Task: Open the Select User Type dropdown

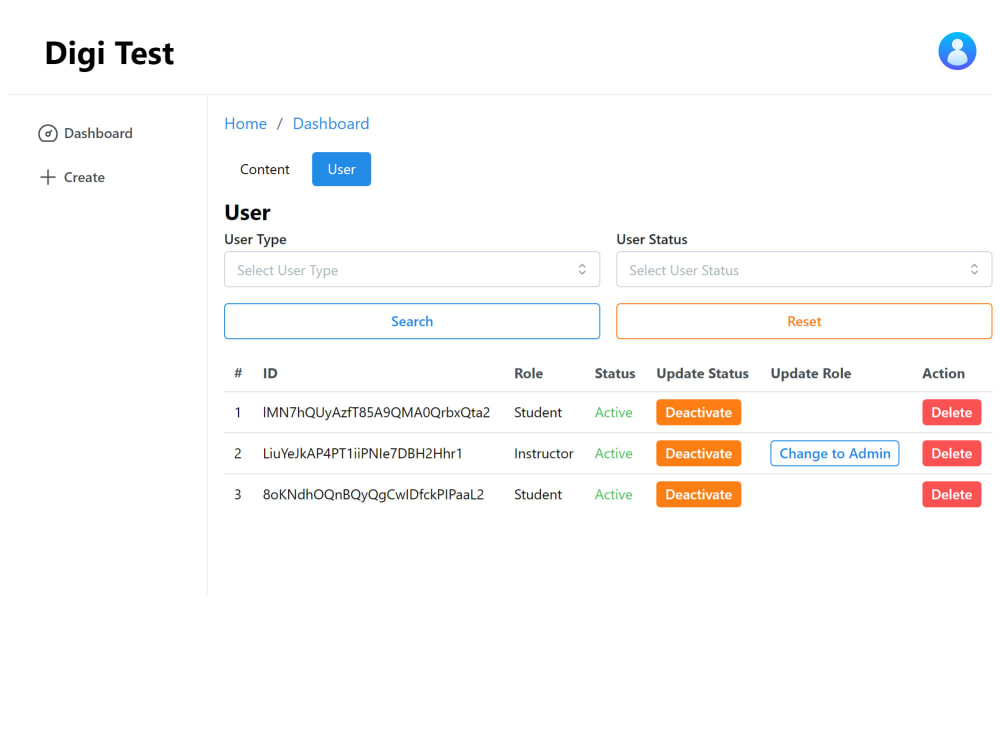Action: (412, 269)
